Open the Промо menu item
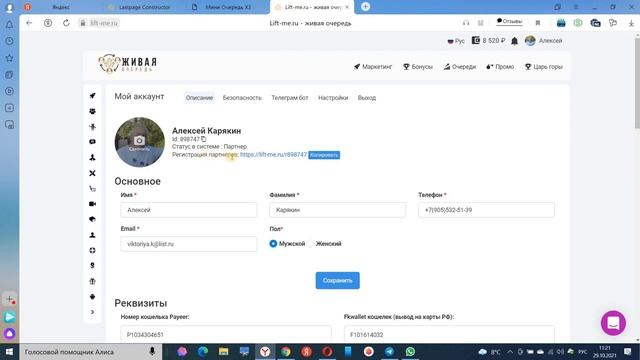This screenshot has width=640, height=360. 500,67
